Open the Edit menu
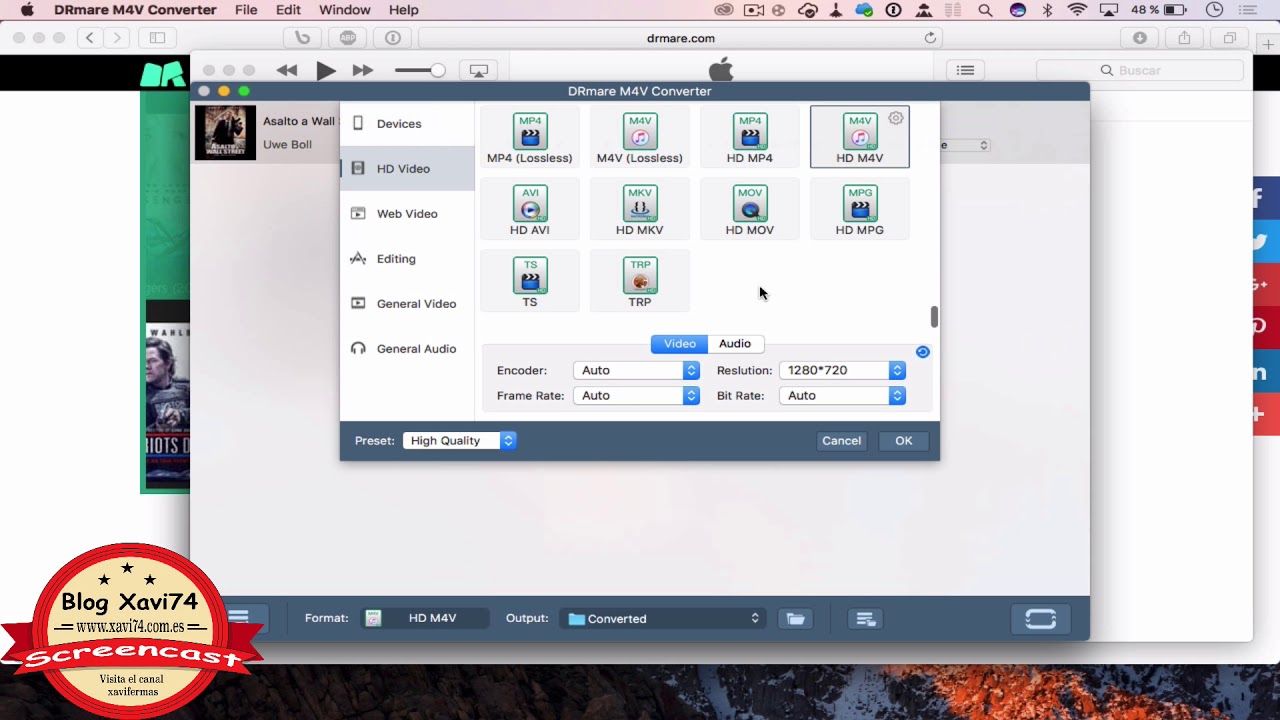The height and width of the screenshot is (720, 1280). click(x=288, y=10)
